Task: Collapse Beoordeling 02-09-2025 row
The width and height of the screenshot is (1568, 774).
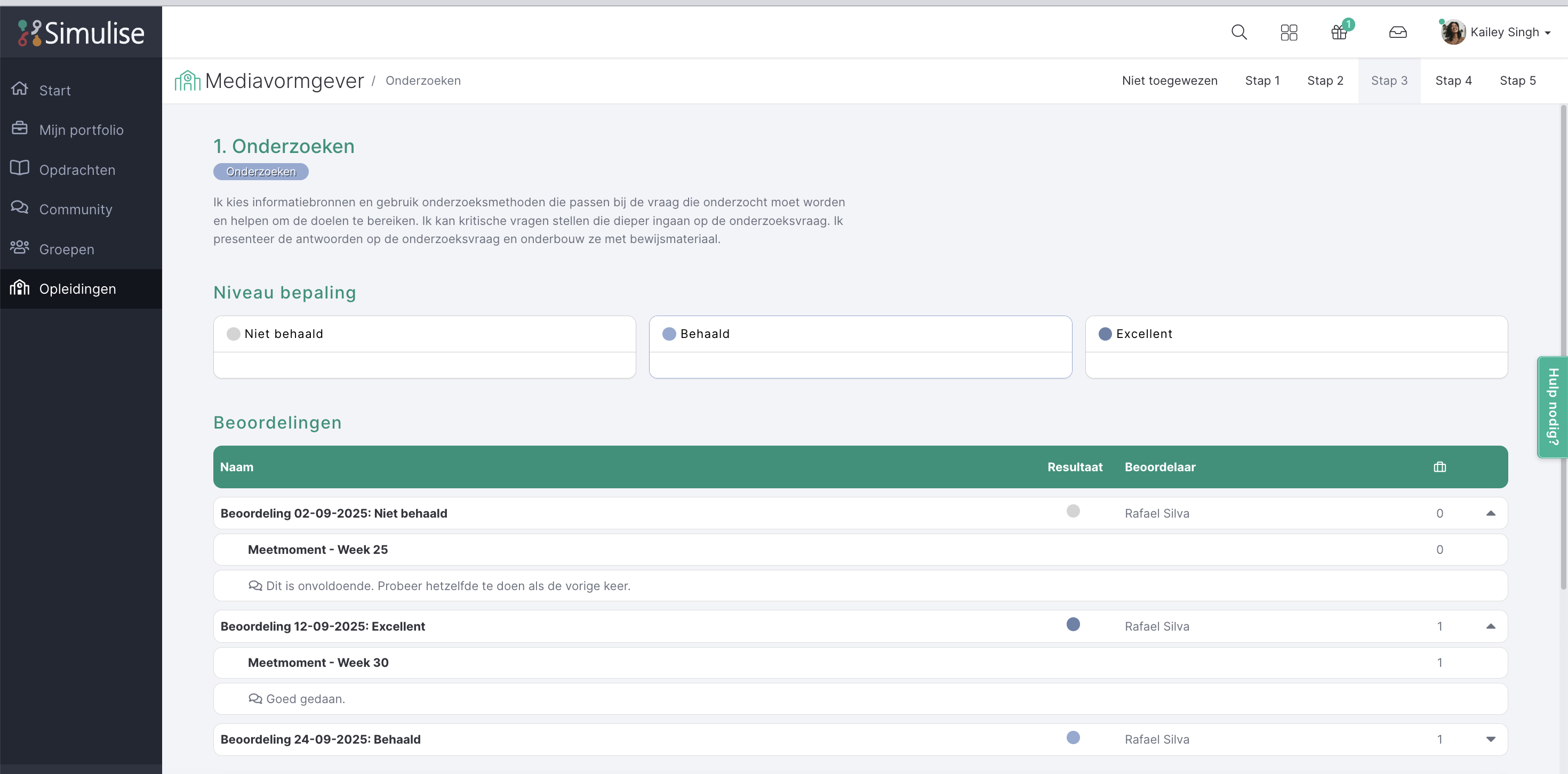Action: pos(1490,513)
